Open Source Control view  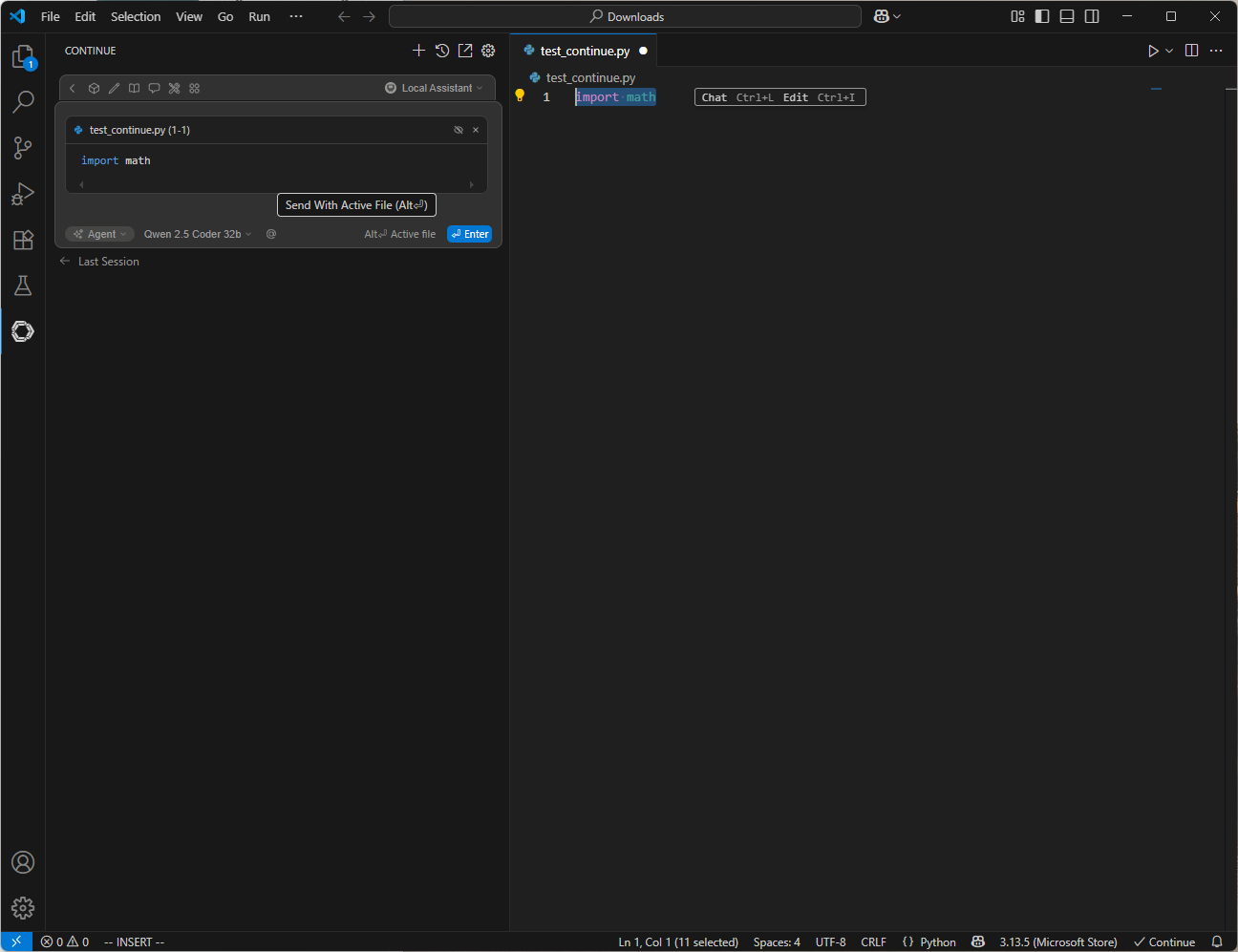(23, 147)
